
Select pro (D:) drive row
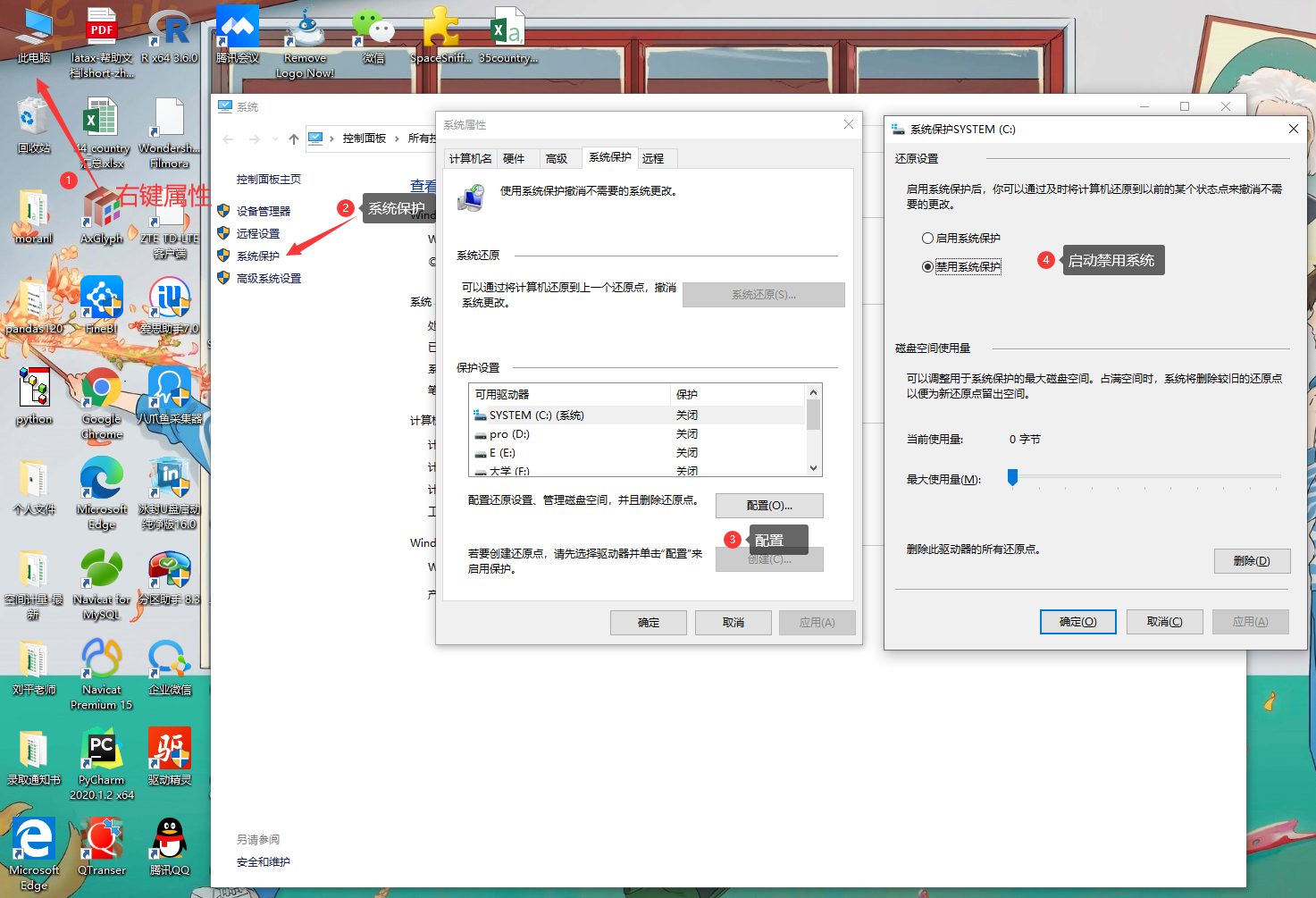click(638, 434)
